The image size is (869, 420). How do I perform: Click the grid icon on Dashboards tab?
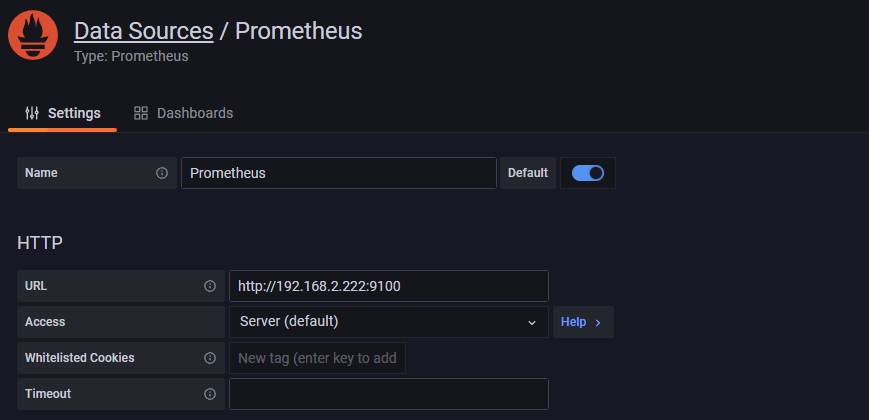tap(141, 113)
